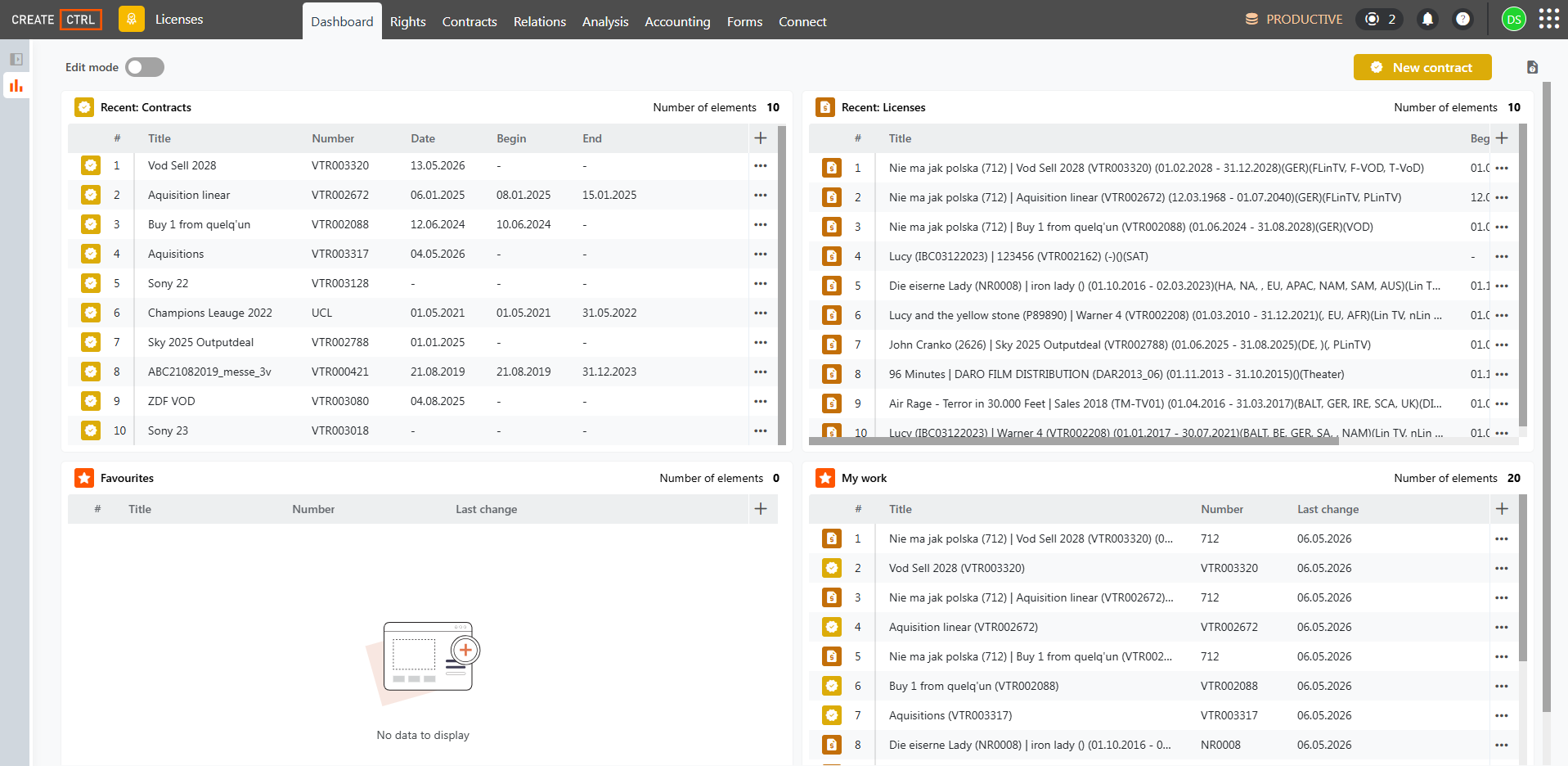Click the document export icon beside New contract
1568x766 pixels.
coord(1532,67)
